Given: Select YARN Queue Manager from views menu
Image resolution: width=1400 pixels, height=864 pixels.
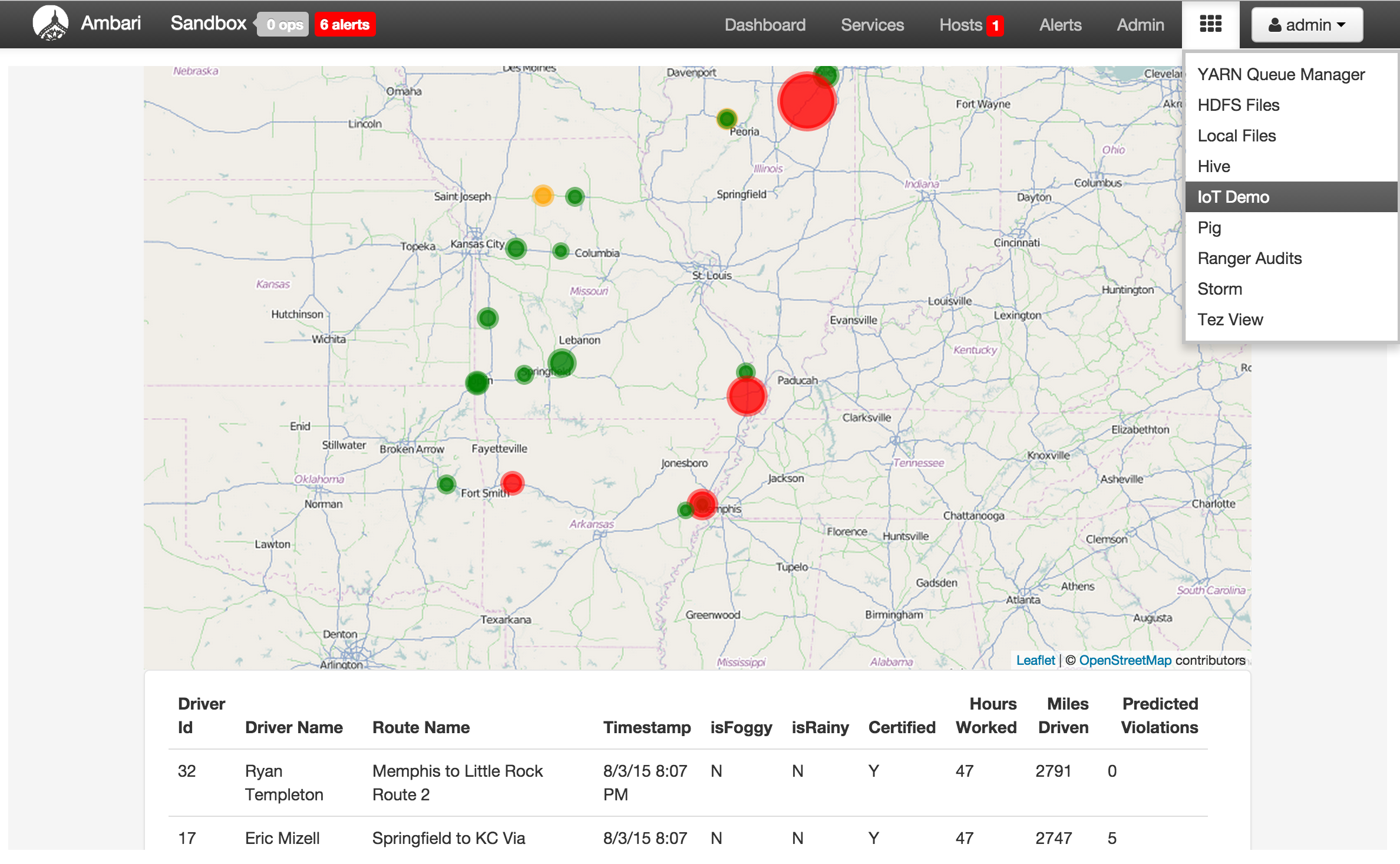Looking at the screenshot, I should coord(1281,74).
